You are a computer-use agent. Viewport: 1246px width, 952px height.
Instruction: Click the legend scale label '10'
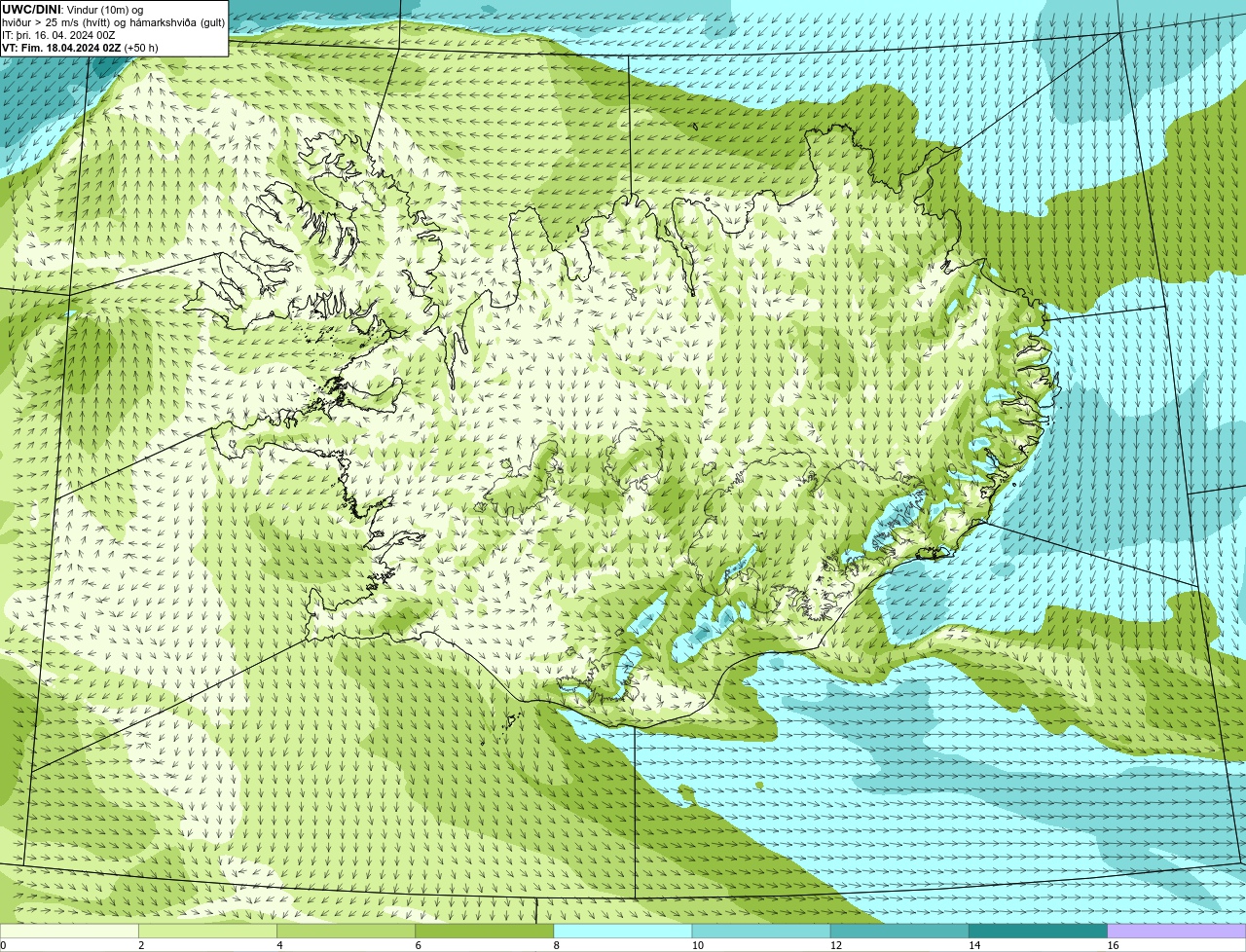[x=697, y=945]
